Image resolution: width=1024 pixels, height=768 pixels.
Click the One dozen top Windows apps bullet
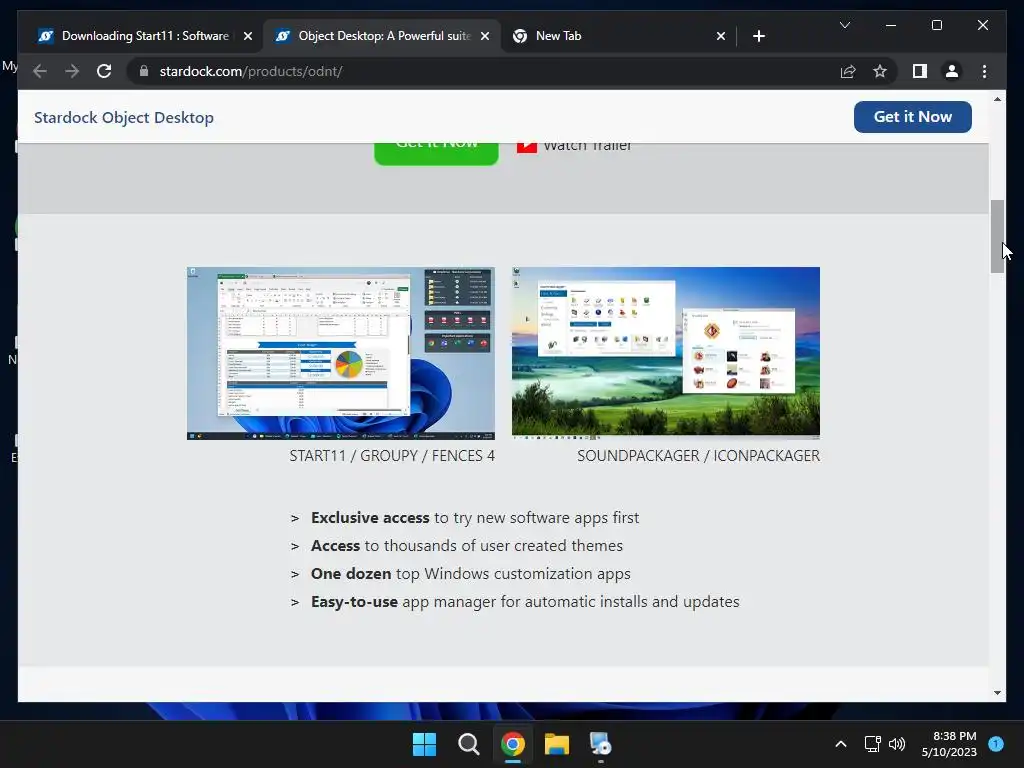point(470,574)
